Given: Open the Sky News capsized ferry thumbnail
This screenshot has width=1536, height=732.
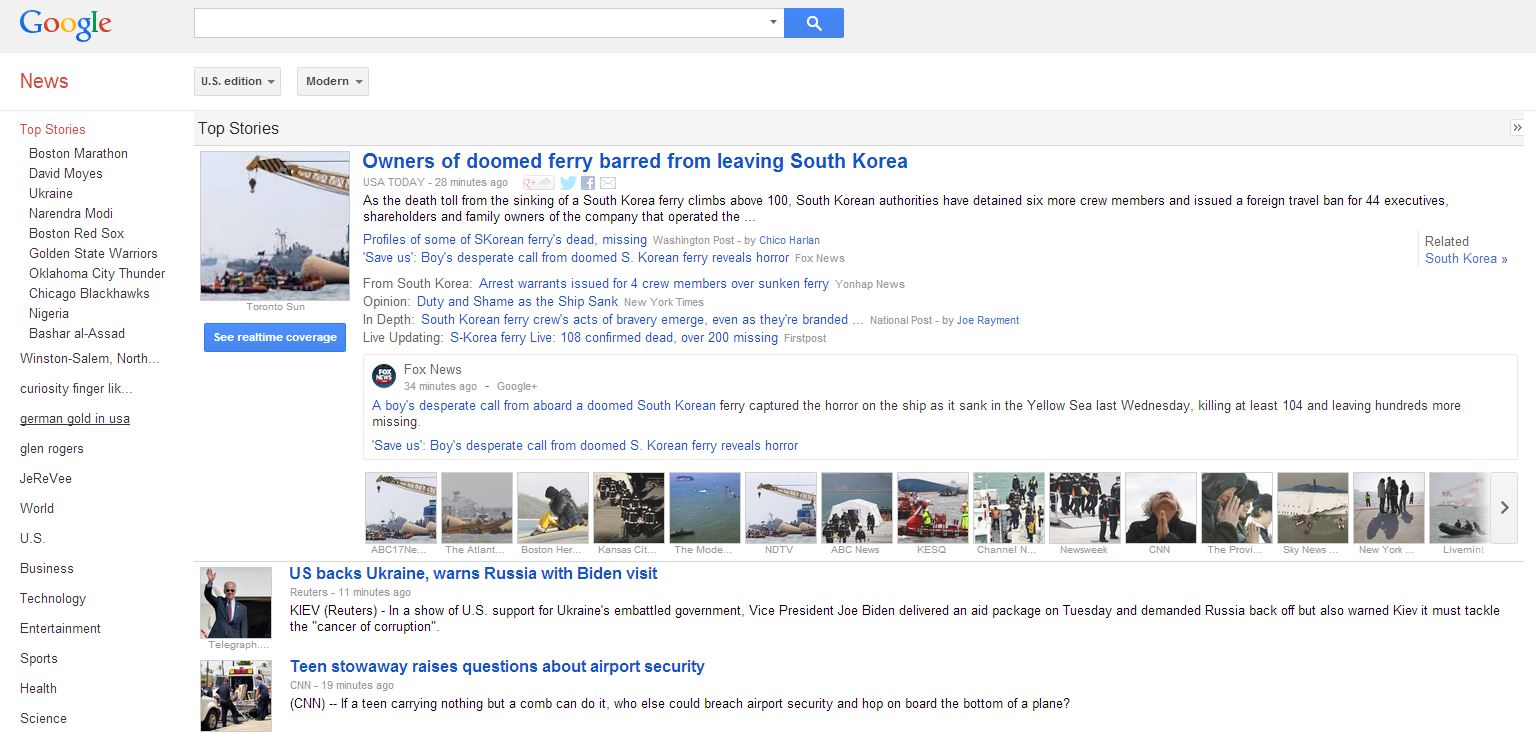Looking at the screenshot, I should coord(1313,508).
